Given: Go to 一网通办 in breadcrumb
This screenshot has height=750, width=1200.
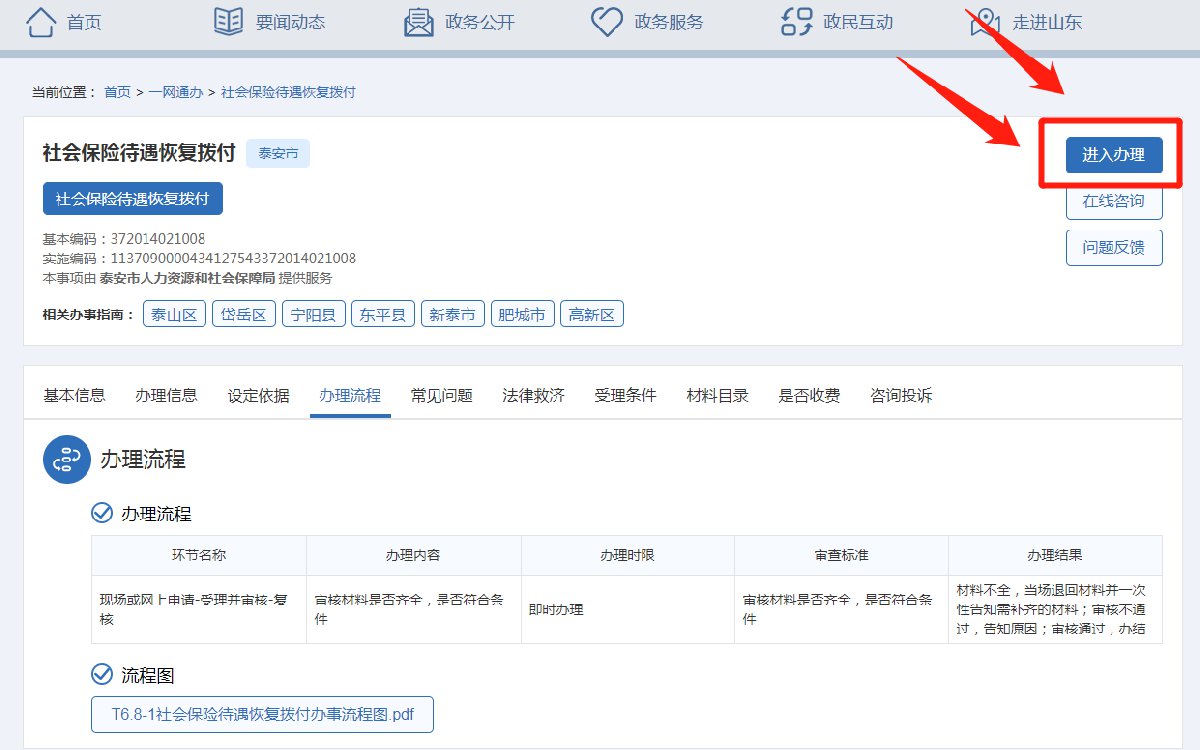Looking at the screenshot, I should click(175, 92).
